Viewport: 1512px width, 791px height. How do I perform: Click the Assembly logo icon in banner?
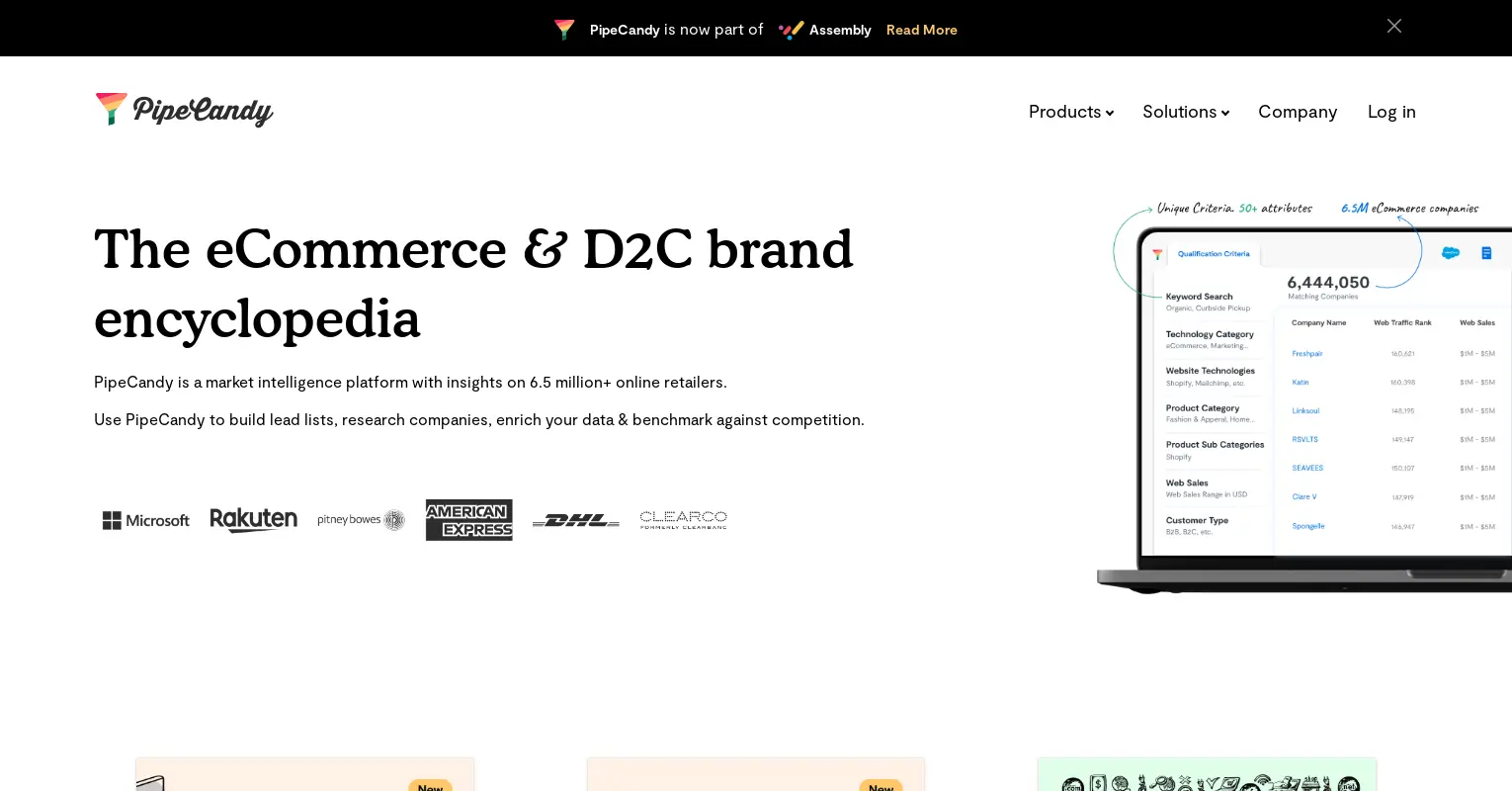pyautogui.click(x=791, y=30)
